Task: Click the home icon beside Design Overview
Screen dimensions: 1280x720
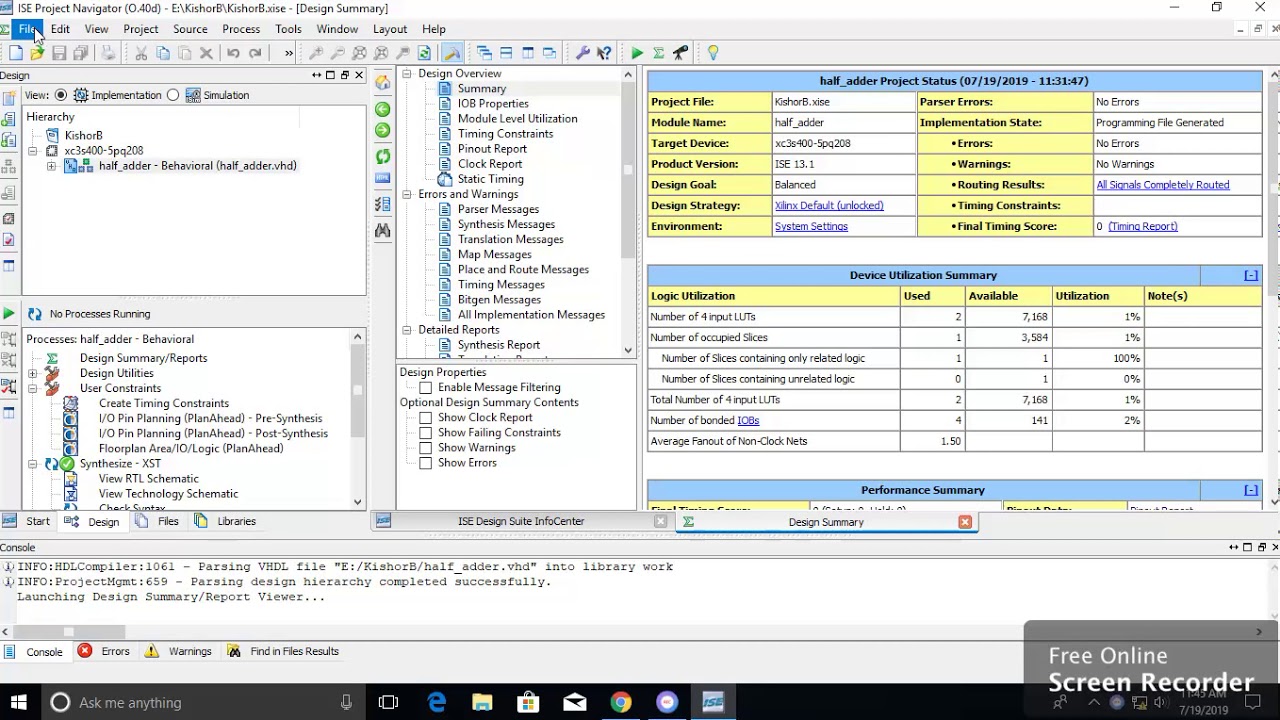Action: point(383,82)
